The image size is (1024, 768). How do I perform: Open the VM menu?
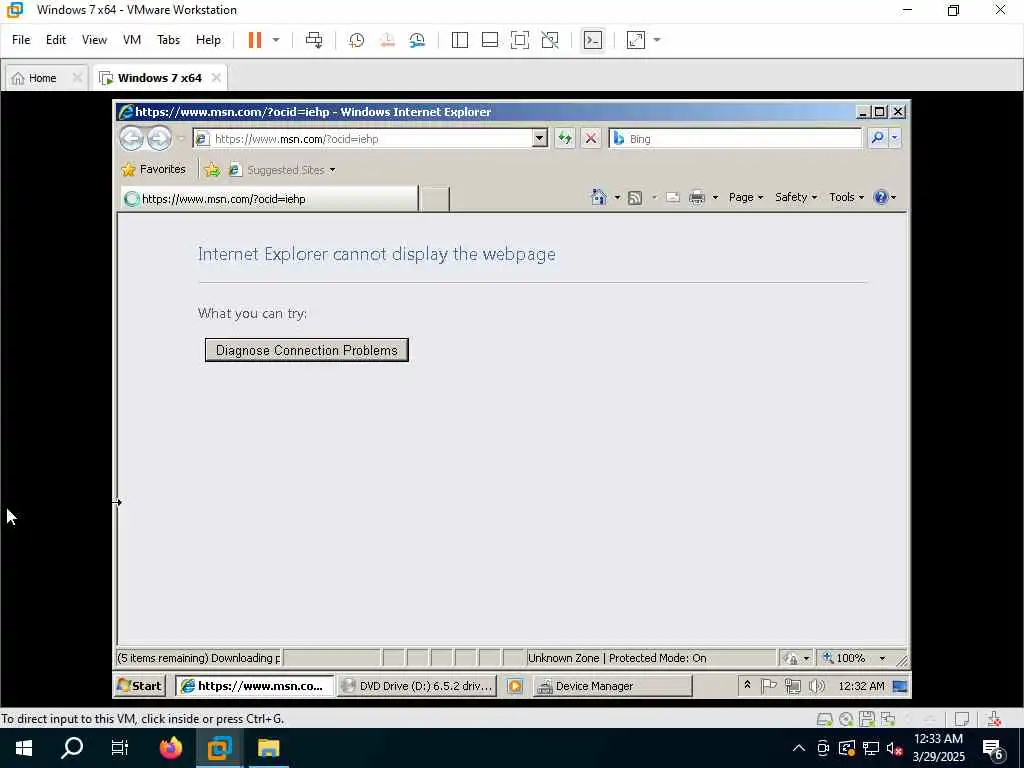[132, 40]
